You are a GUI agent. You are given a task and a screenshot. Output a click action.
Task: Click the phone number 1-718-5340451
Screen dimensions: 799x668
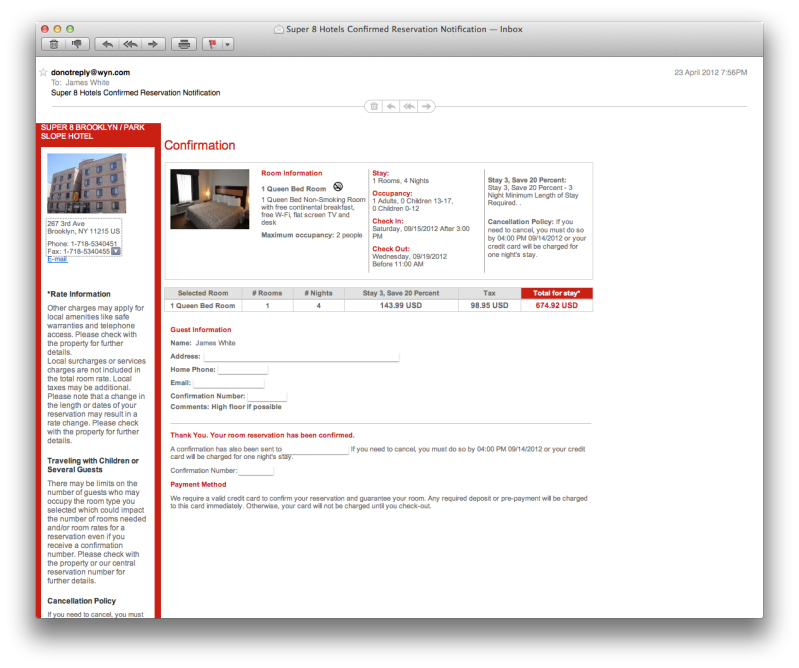pyautogui.click(x=94, y=244)
